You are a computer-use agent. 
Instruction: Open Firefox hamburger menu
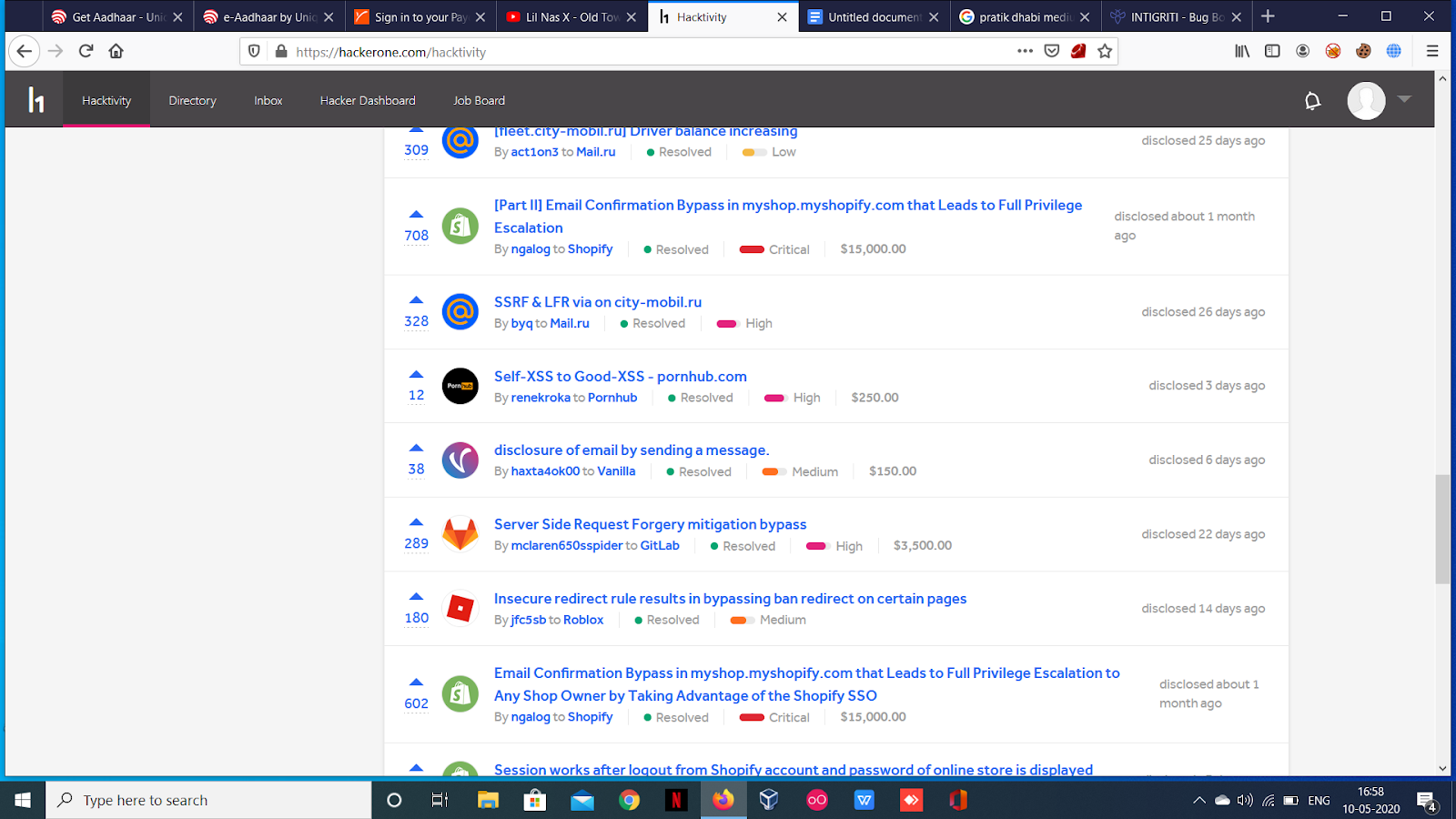[1432, 51]
